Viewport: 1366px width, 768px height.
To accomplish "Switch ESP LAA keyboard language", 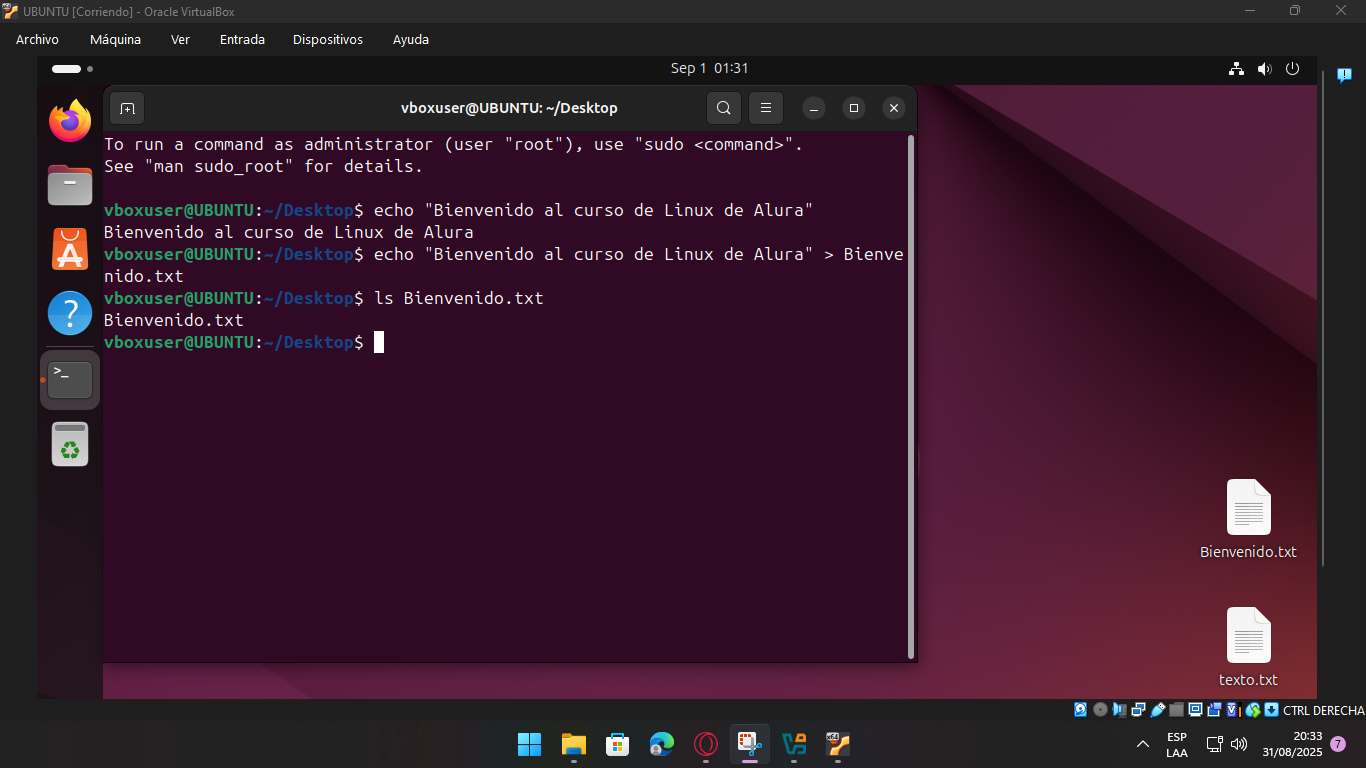I will [1177, 744].
